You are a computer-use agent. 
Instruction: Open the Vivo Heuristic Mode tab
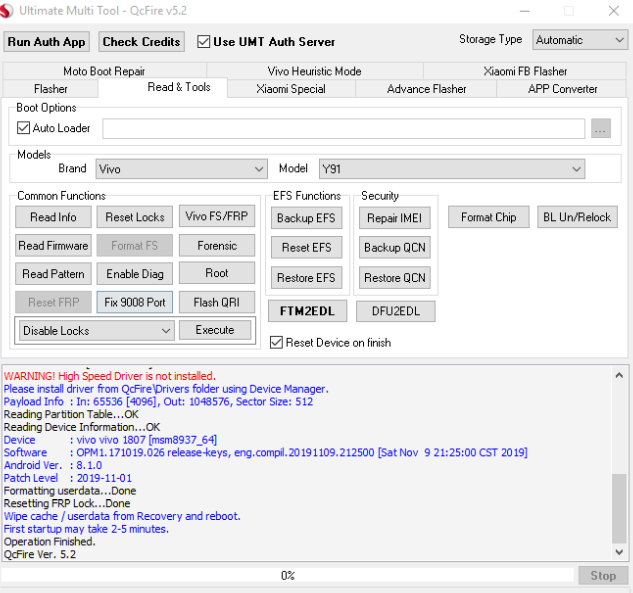point(314,71)
